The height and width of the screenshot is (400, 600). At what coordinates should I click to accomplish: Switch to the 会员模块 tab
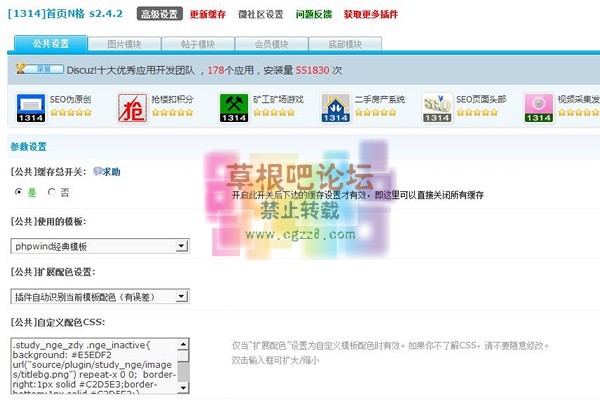click(x=271, y=44)
